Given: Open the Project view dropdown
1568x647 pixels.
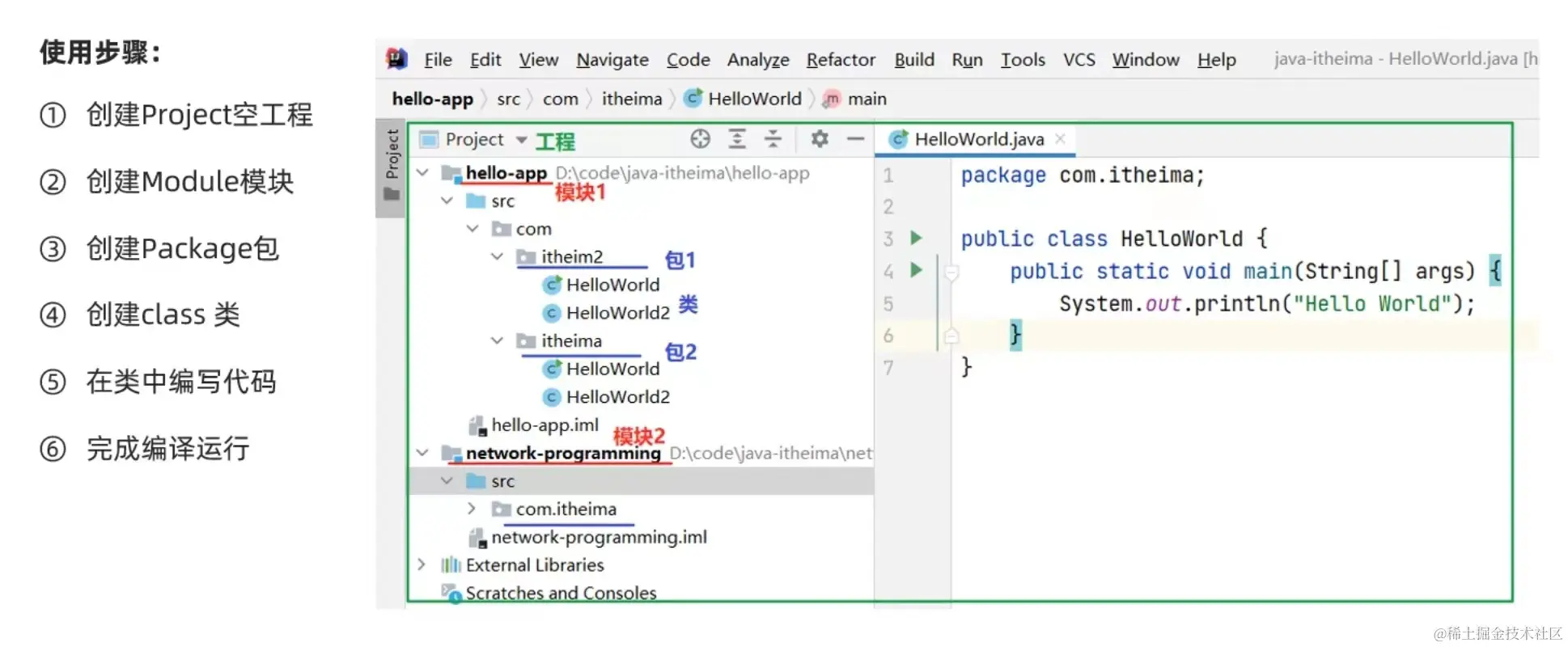Looking at the screenshot, I should point(521,140).
